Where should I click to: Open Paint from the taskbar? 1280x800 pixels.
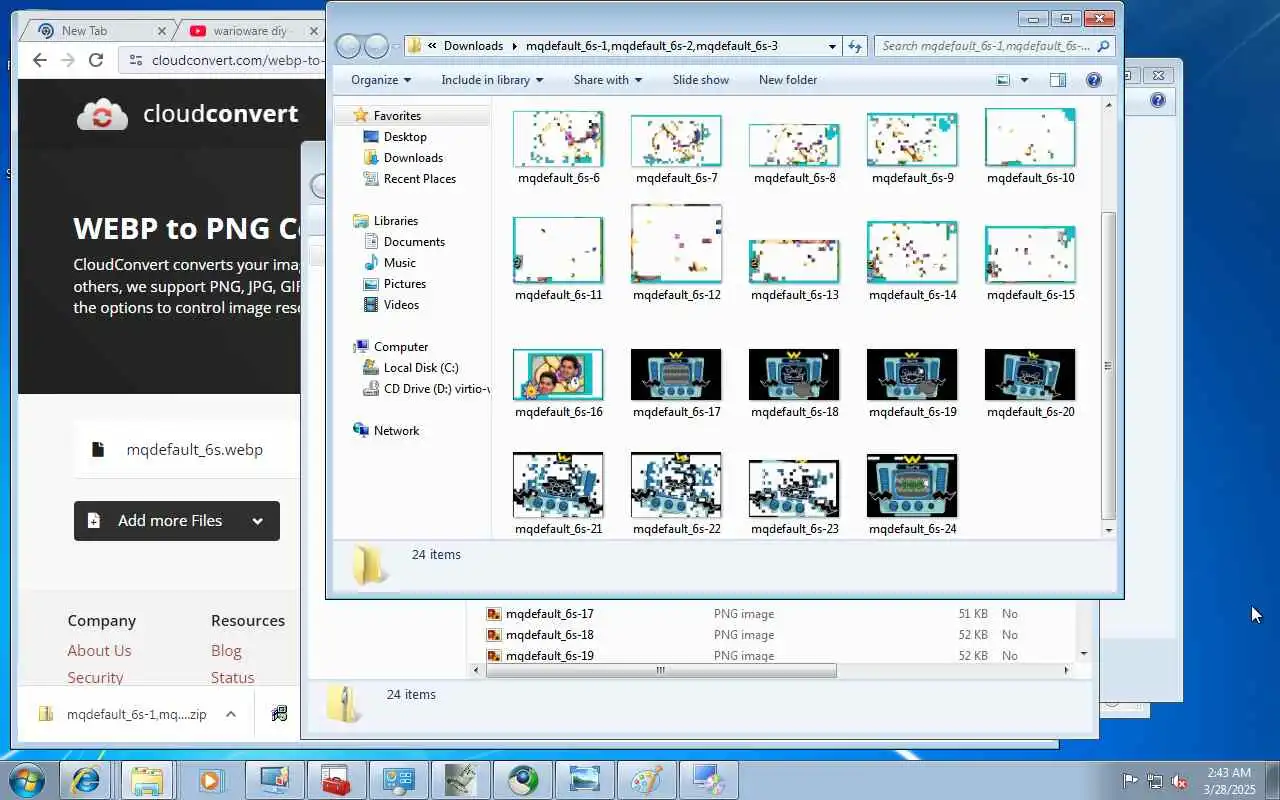647,780
